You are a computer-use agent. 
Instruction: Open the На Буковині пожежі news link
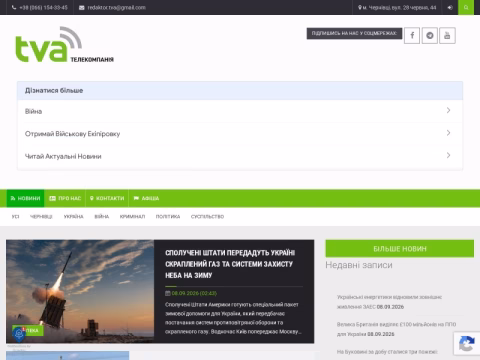[387, 352]
